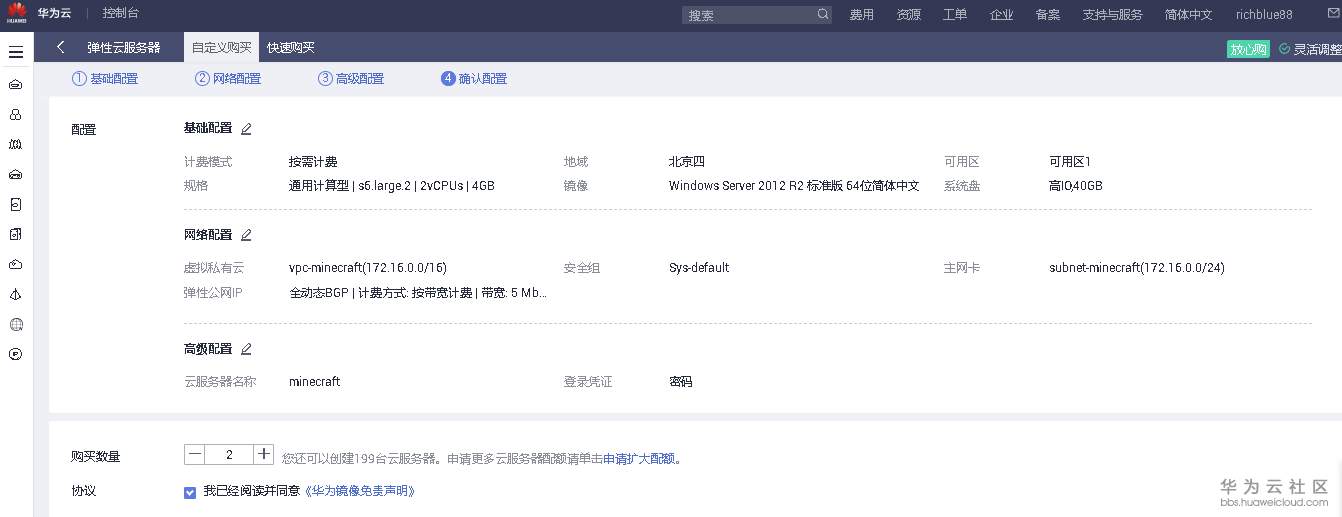
Task: Go to step 2 网络配置
Action: [228, 79]
